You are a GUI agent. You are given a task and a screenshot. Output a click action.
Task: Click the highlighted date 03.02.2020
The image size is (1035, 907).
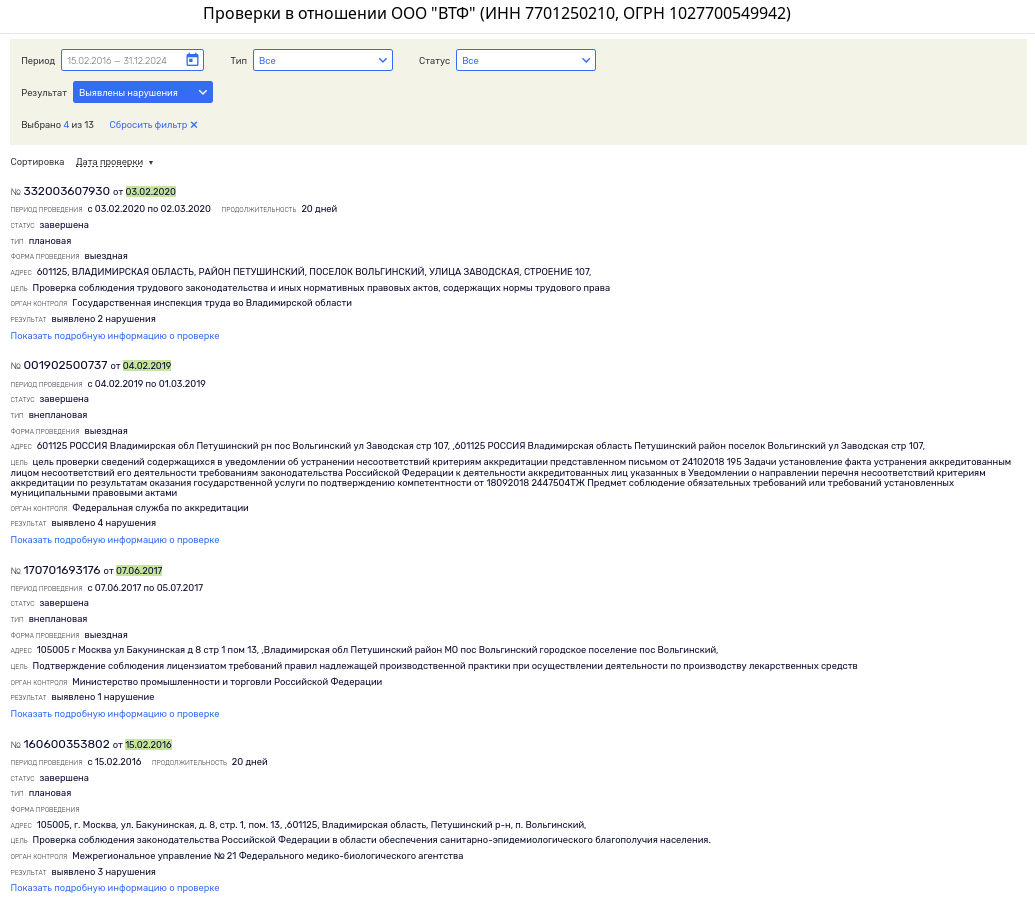click(x=151, y=192)
